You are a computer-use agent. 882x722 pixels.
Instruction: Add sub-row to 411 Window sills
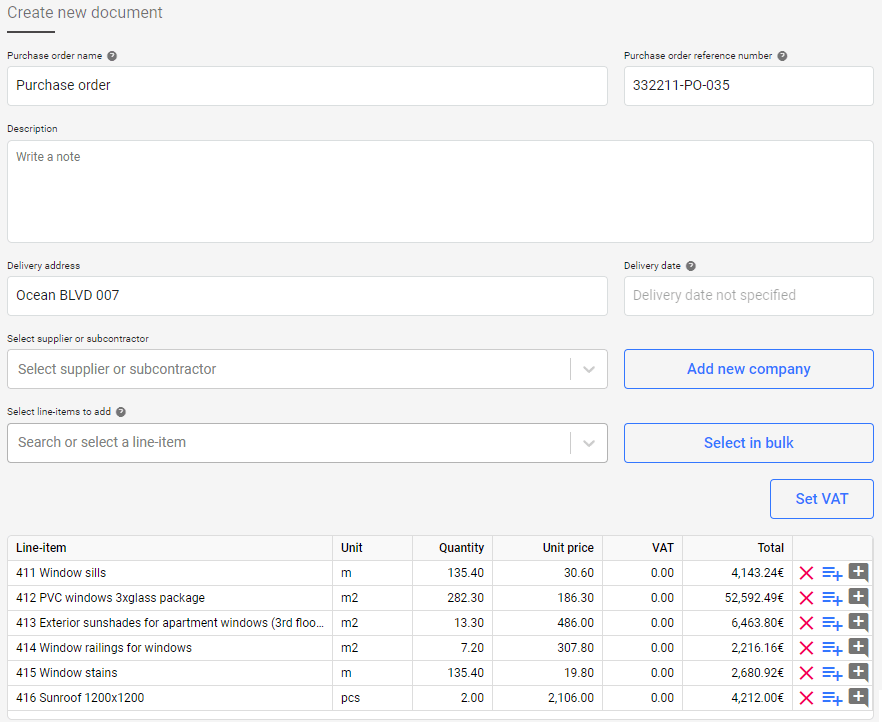pos(832,574)
